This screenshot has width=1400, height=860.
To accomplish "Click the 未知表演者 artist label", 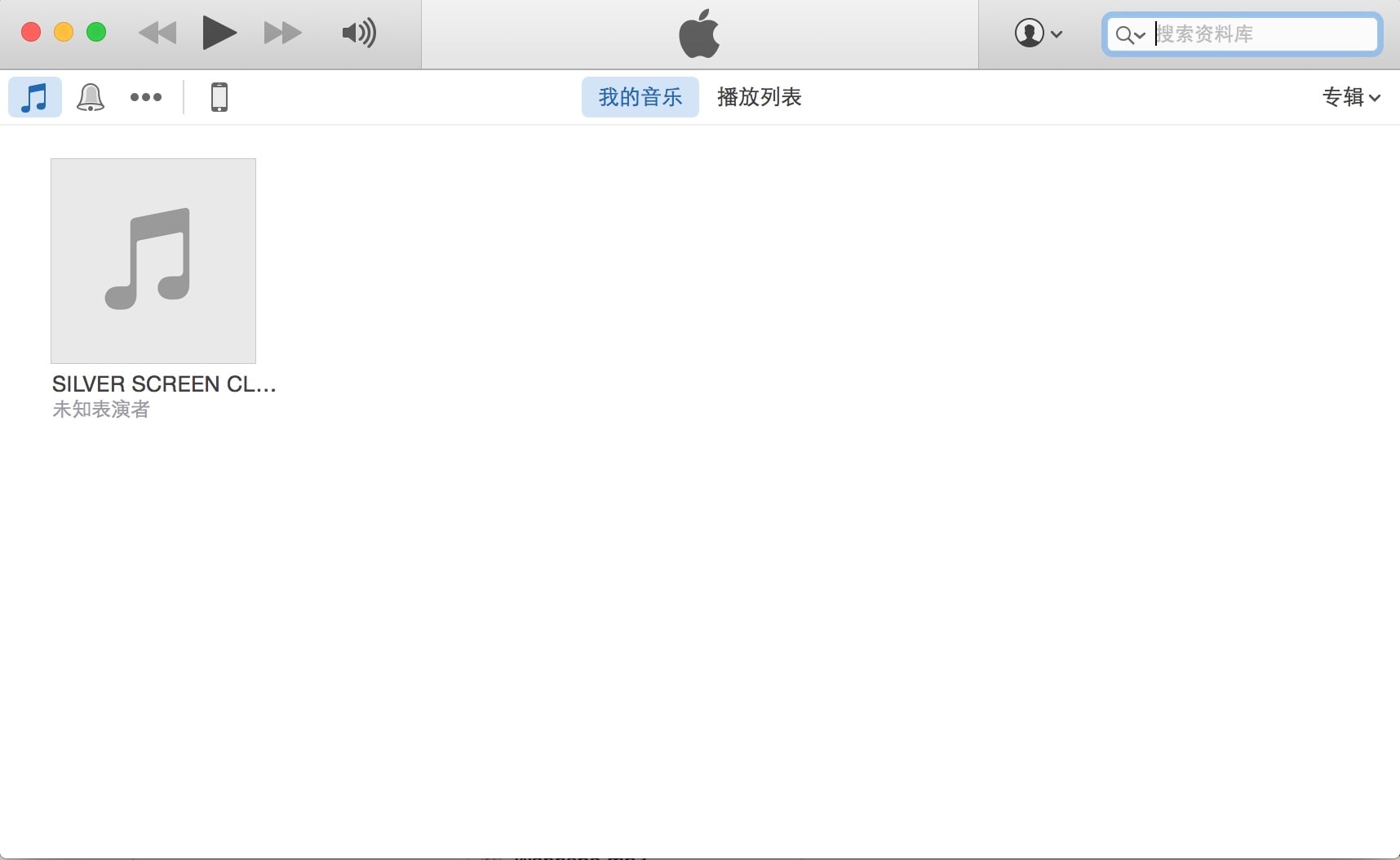I will 101,409.
